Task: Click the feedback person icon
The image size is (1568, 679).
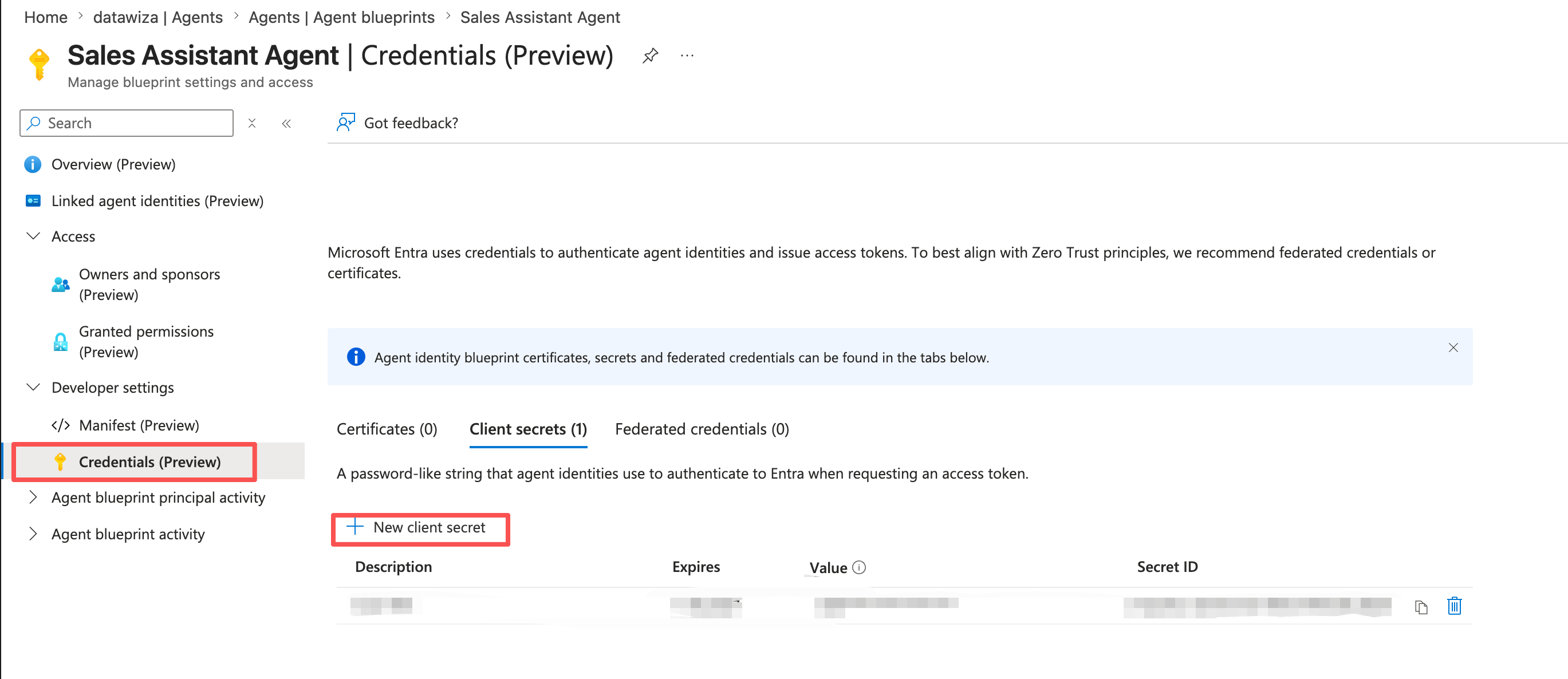Action: [x=346, y=123]
